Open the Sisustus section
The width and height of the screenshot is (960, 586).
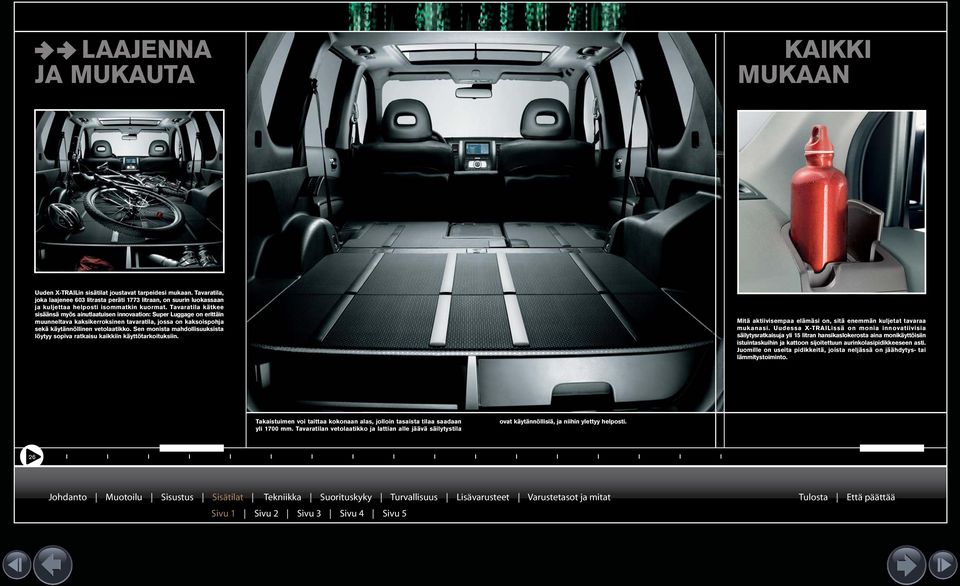[x=177, y=497]
